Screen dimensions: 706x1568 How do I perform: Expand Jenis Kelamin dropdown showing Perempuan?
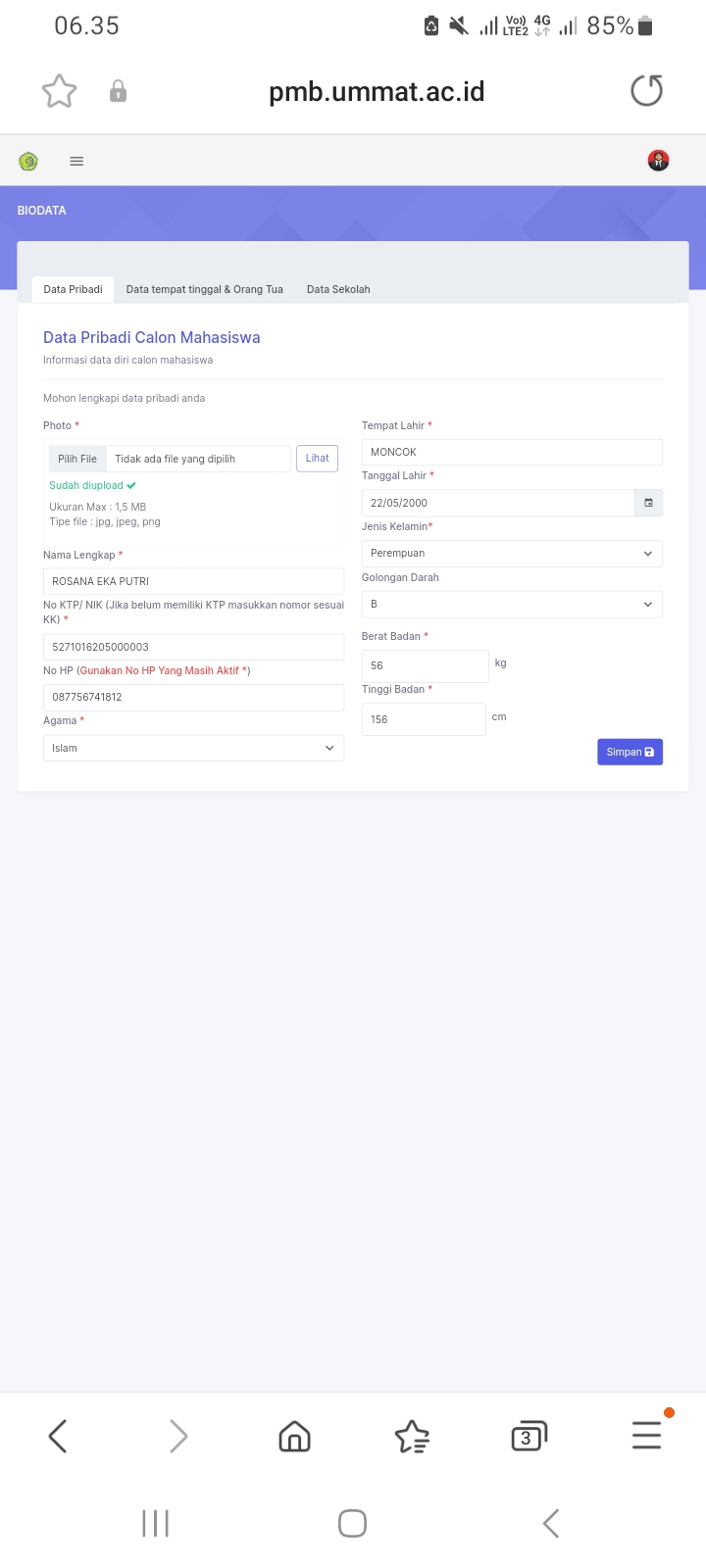click(x=512, y=554)
